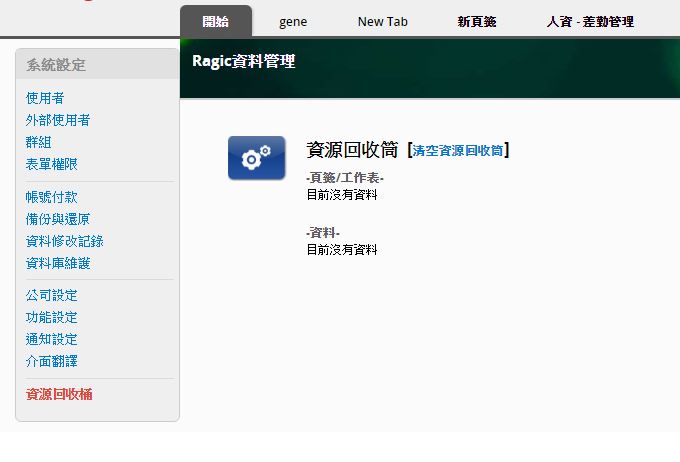
Task: Open the 新頁籤 tab
Action: click(477, 22)
